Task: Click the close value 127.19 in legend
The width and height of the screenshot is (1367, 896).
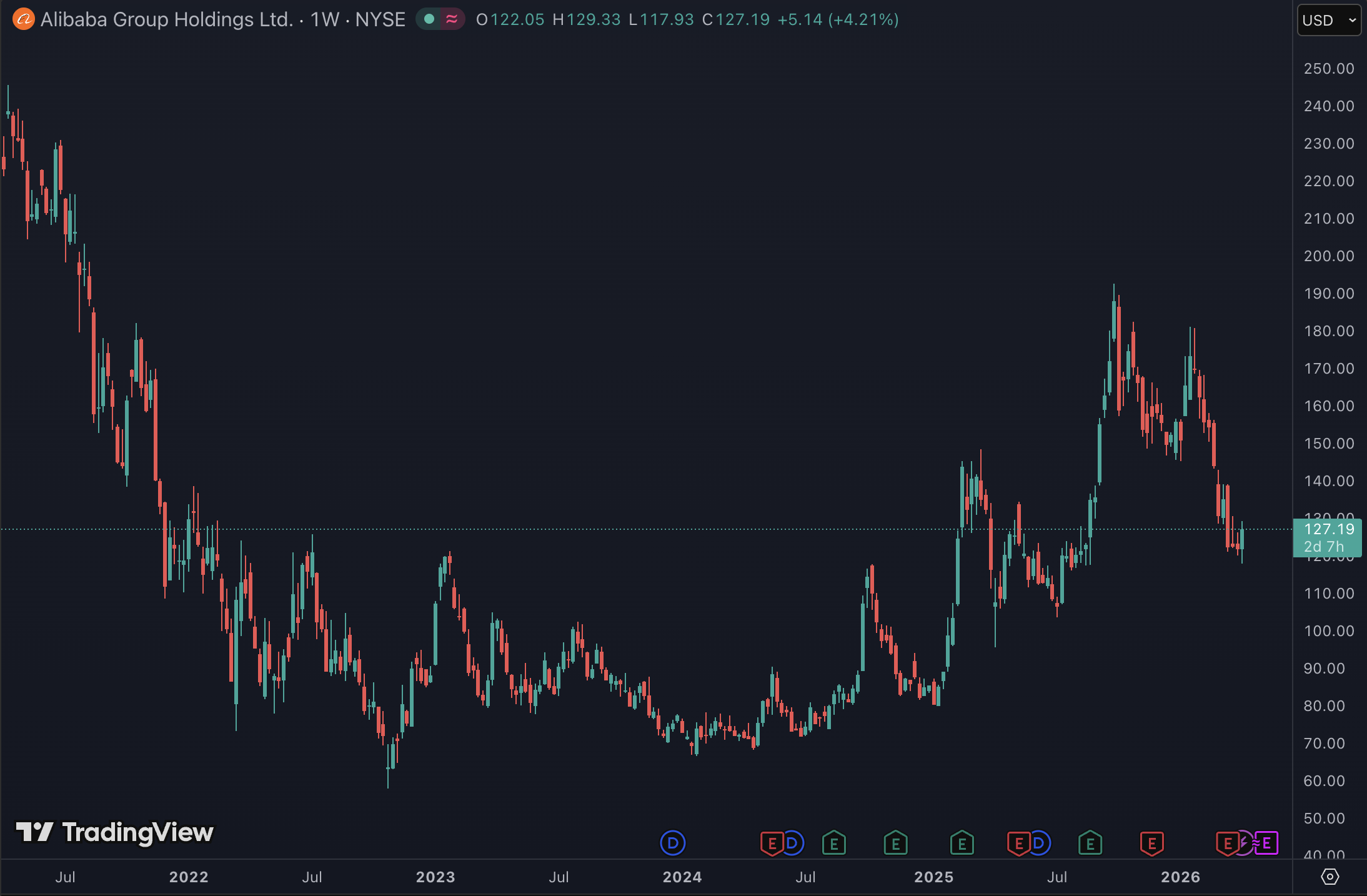Action: (x=743, y=19)
